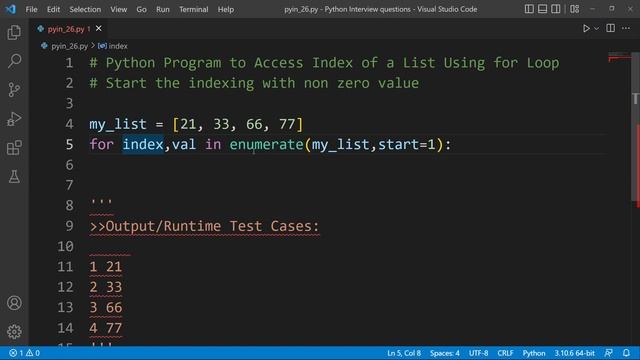Open the Edit menu
Screen dimensions: 640x360
pyautogui.click(x=53, y=9)
